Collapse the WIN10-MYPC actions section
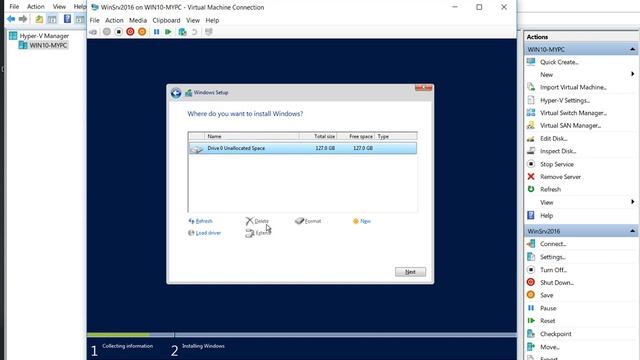This screenshot has height=360, width=640. (x=632, y=49)
